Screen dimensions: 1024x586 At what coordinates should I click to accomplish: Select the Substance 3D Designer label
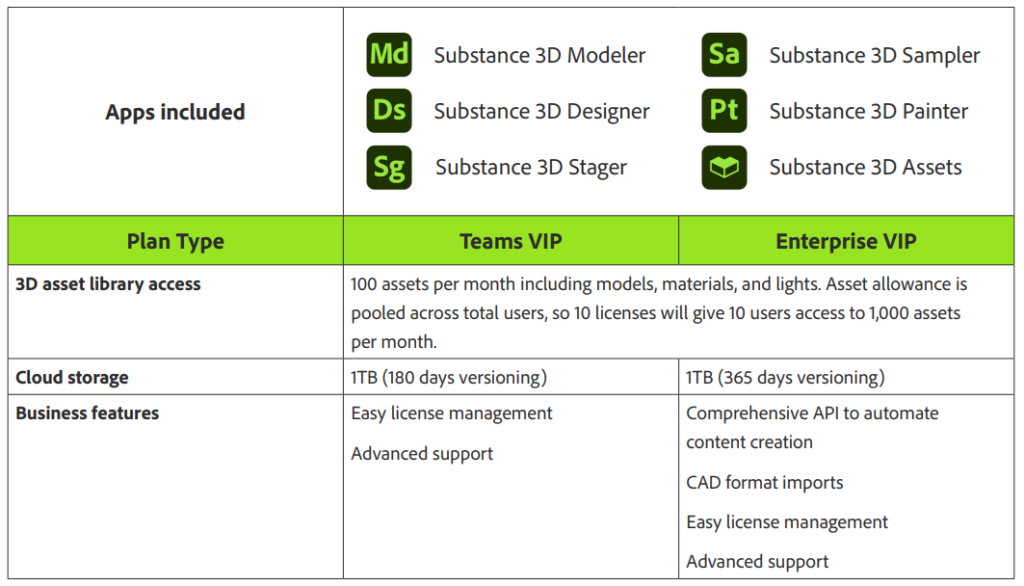click(x=541, y=112)
